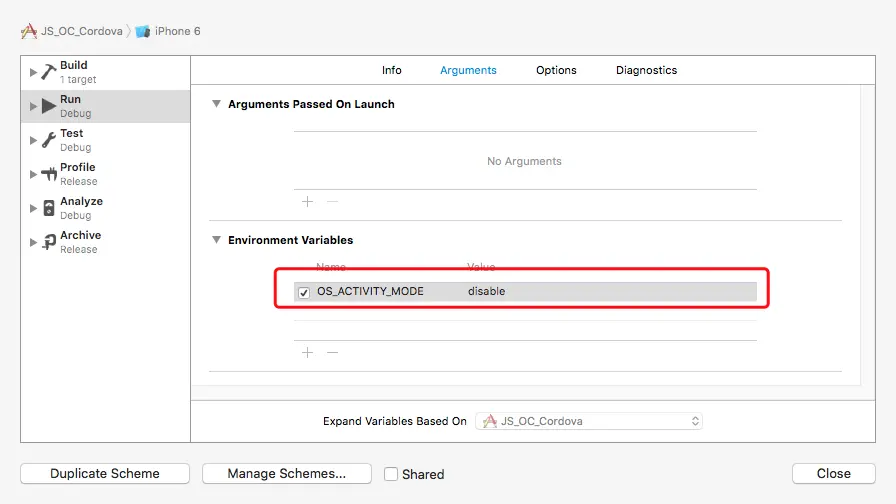Add a new environment variable with plus
The height and width of the screenshot is (504, 896).
[x=307, y=352]
